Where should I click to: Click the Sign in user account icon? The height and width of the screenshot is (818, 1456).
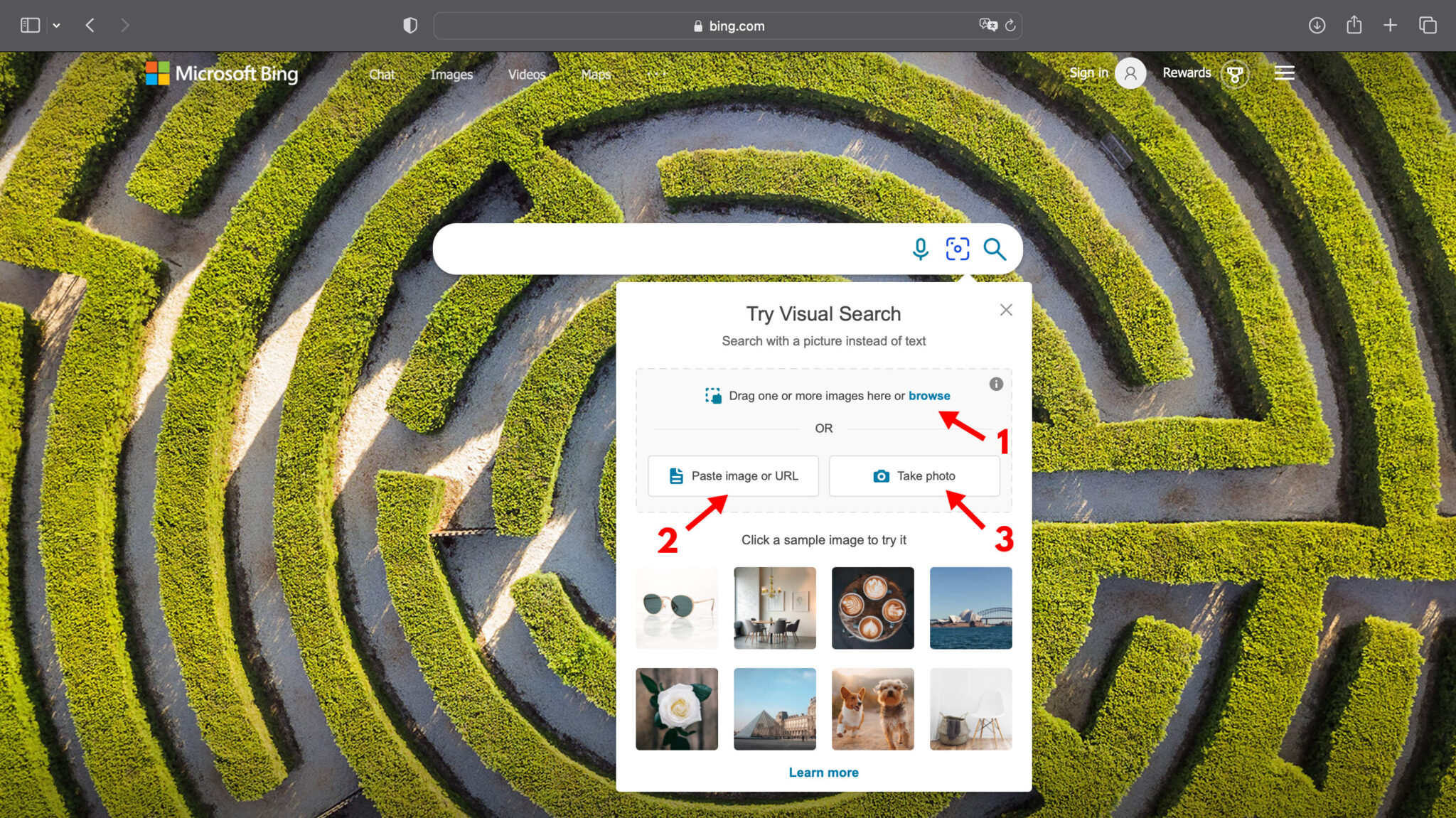[1130, 73]
